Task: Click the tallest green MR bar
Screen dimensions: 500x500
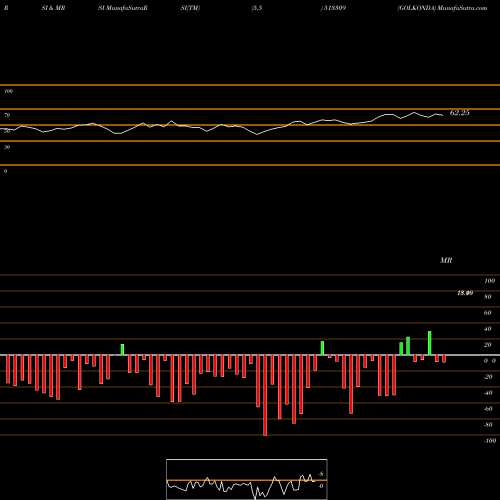Action: pyautogui.click(x=430, y=343)
